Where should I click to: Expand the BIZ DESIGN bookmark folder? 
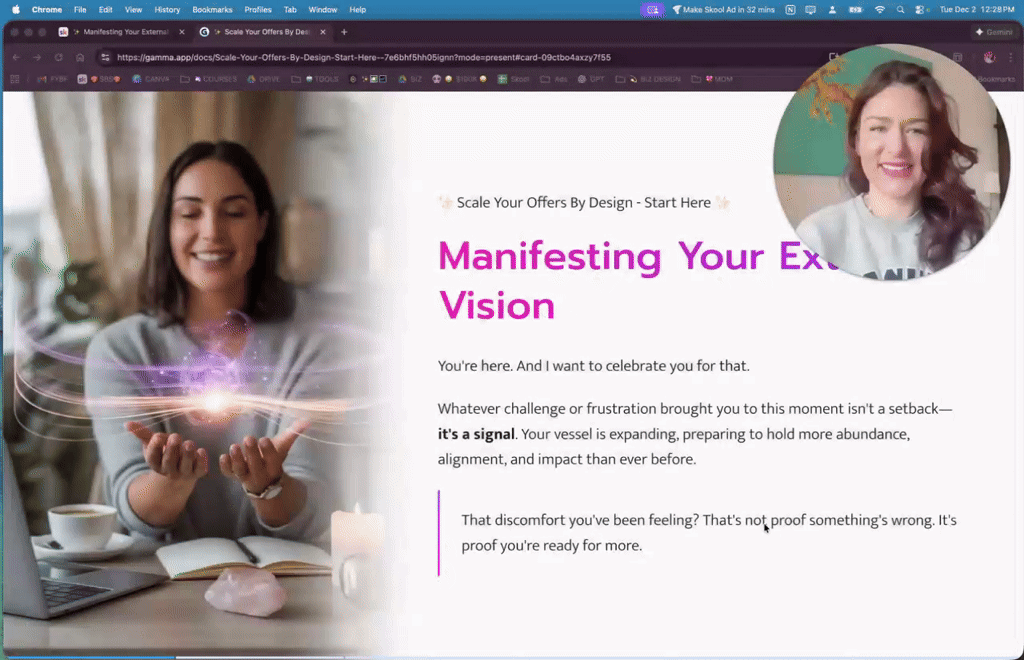click(648, 79)
